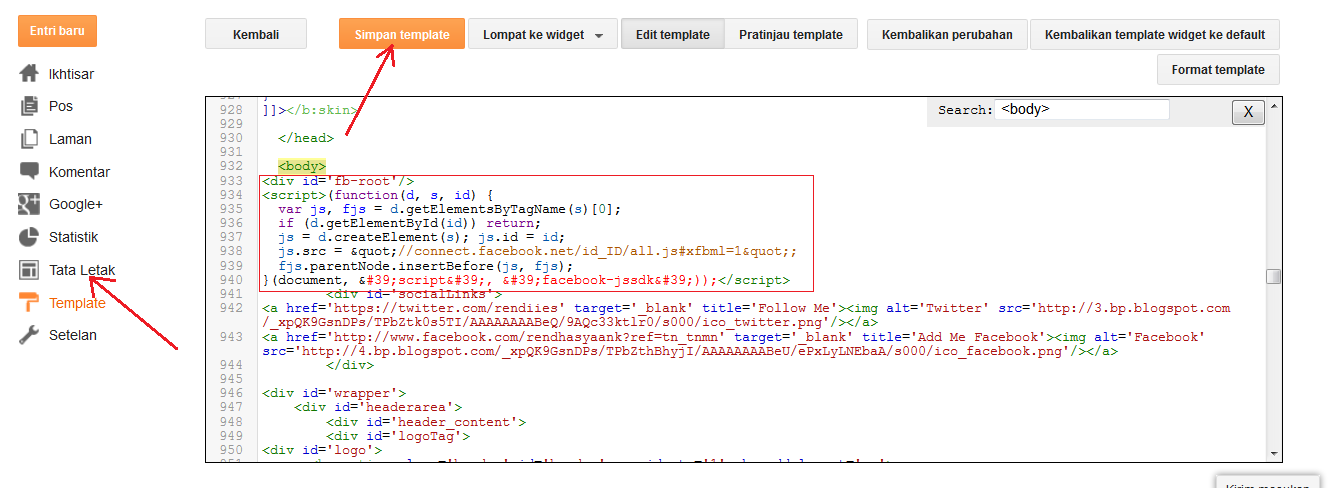The image size is (1328, 488).
Task: Click Kembalikan perubahan button
Action: (947, 34)
